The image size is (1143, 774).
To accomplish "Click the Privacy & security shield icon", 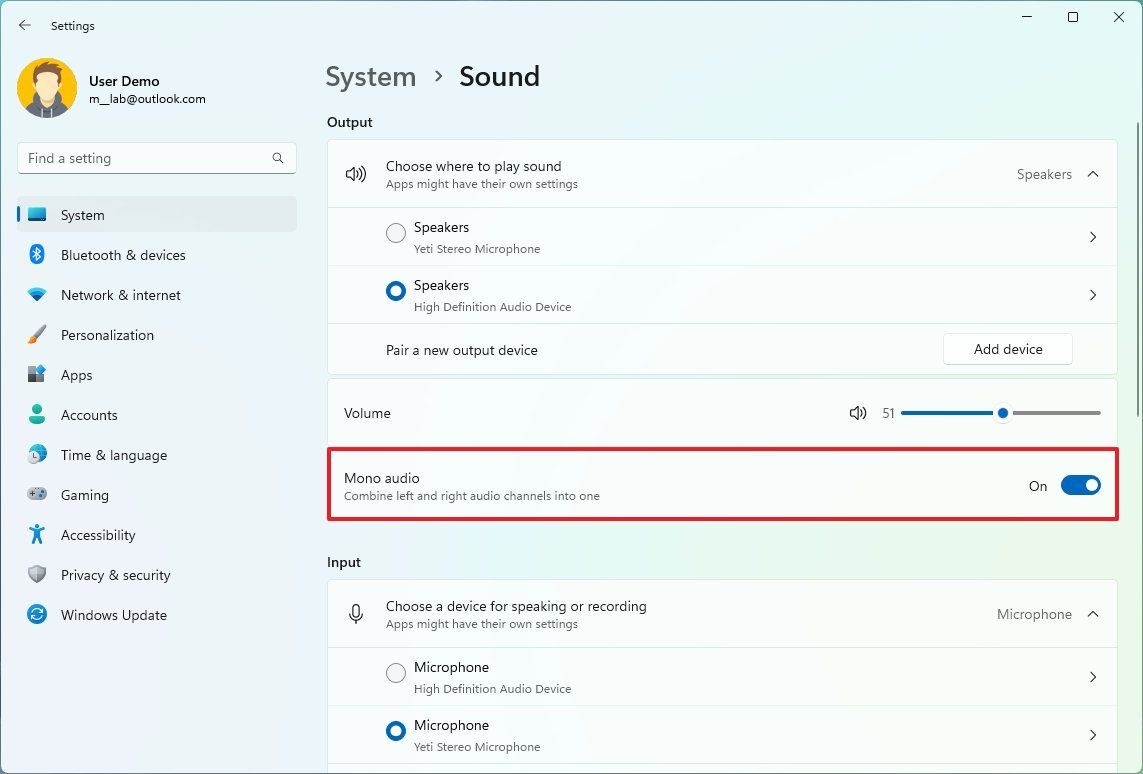I will coord(36,575).
